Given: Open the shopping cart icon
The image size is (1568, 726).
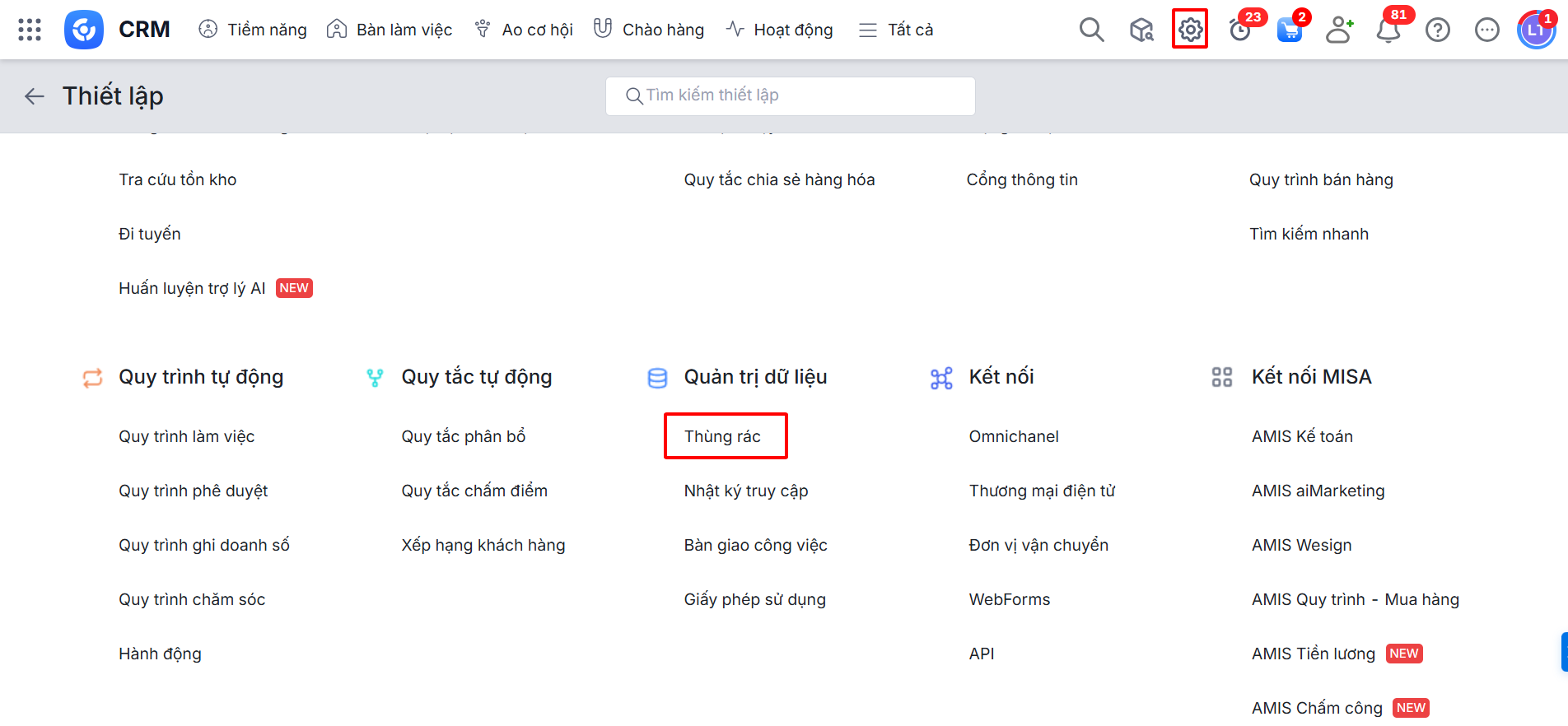Looking at the screenshot, I should pos(1289,30).
